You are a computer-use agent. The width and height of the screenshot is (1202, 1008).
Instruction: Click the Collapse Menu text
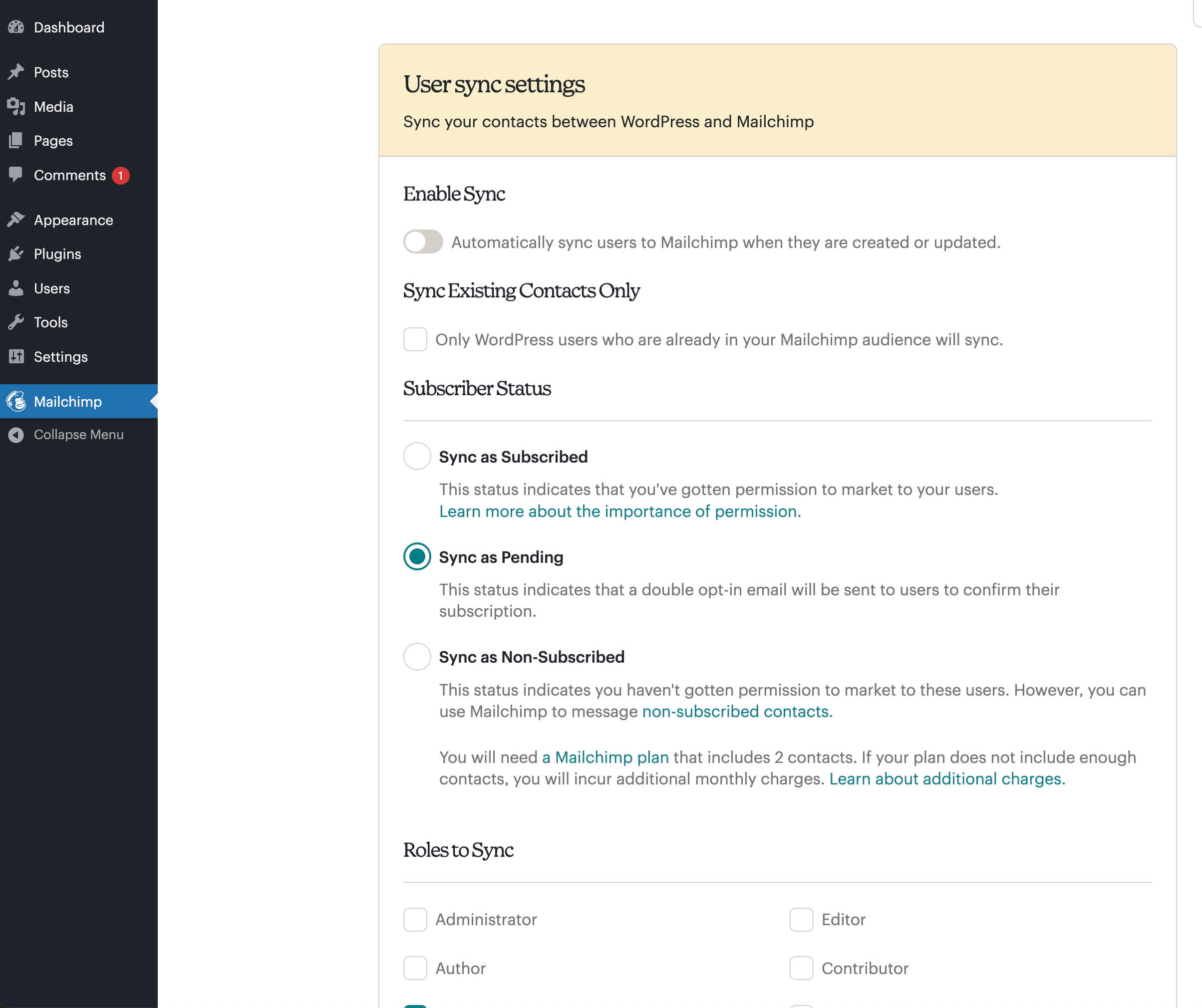78,435
